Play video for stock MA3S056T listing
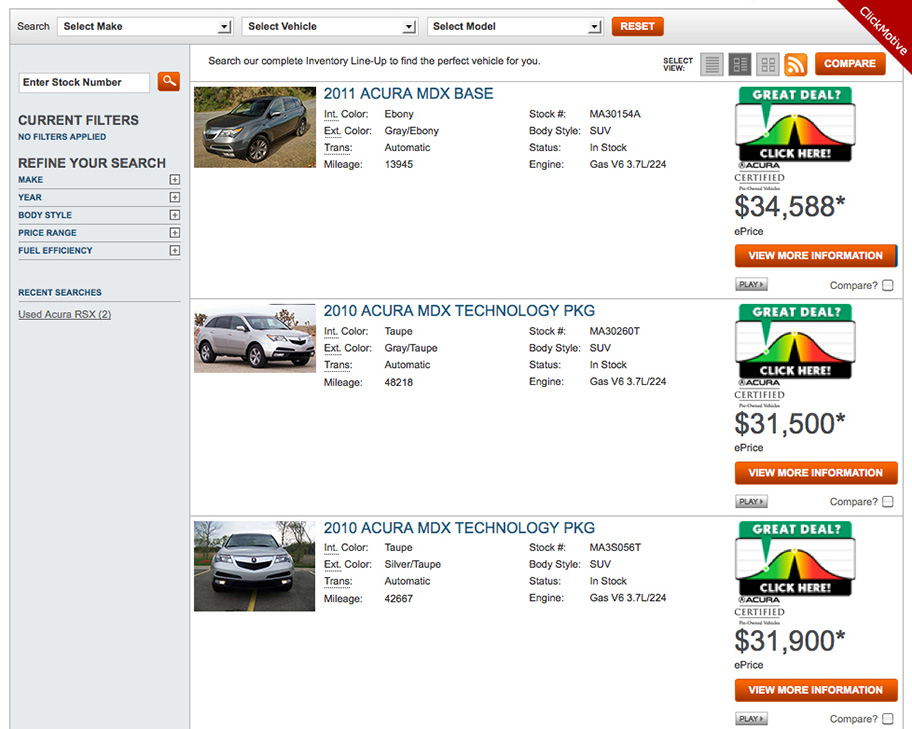Viewport: 912px width, 729px height. [751, 719]
